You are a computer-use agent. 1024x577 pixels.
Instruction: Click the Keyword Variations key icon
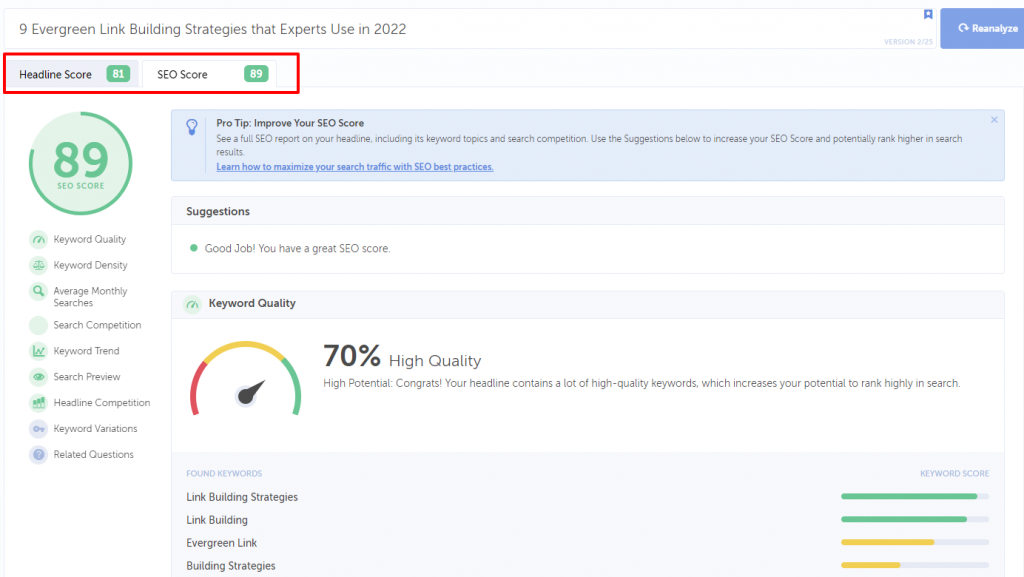pyautogui.click(x=39, y=429)
